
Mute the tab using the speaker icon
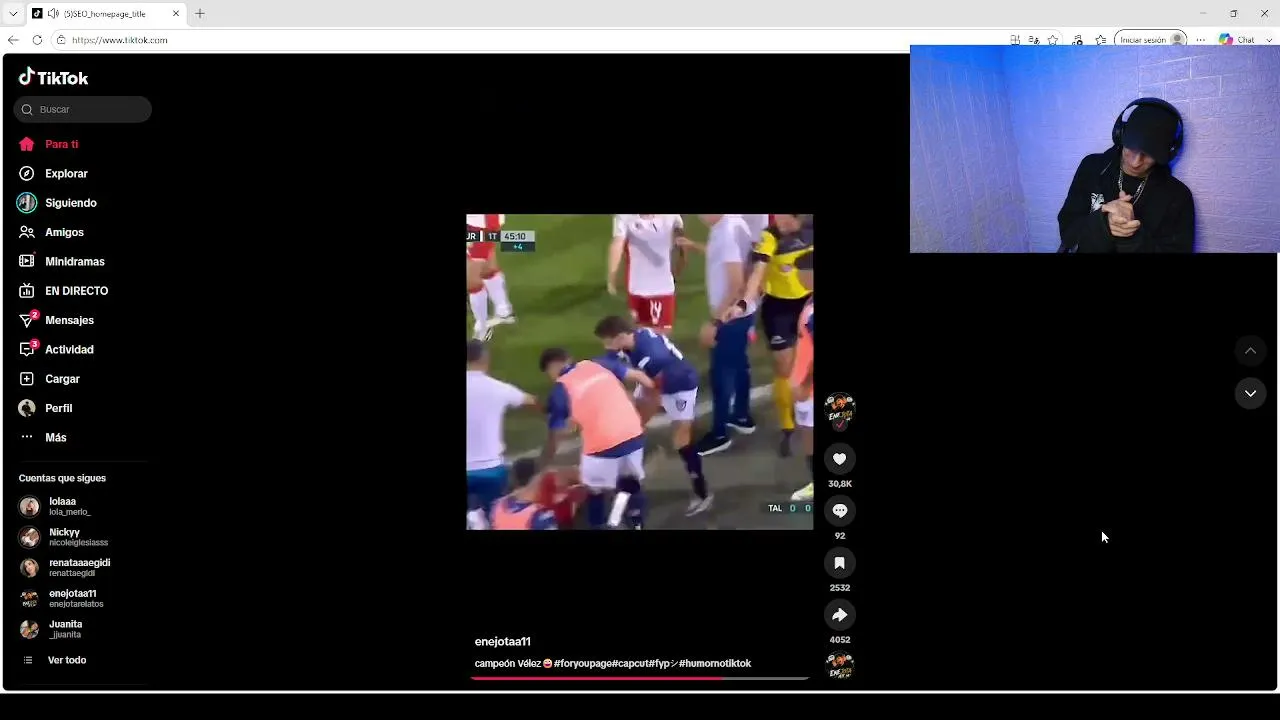52,14
